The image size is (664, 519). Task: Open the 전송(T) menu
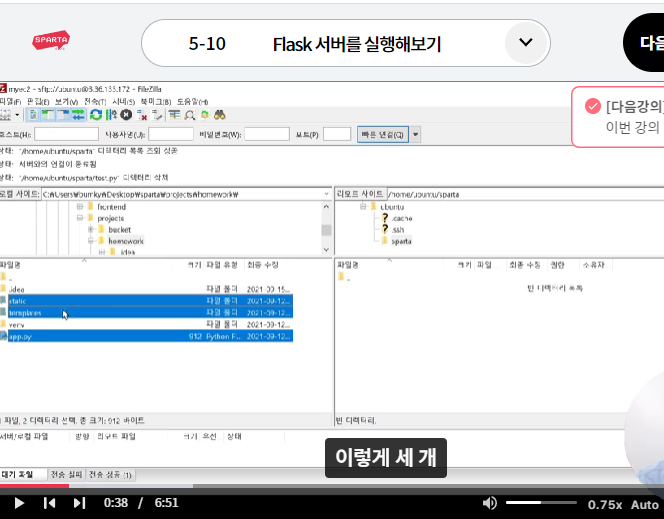(95, 102)
